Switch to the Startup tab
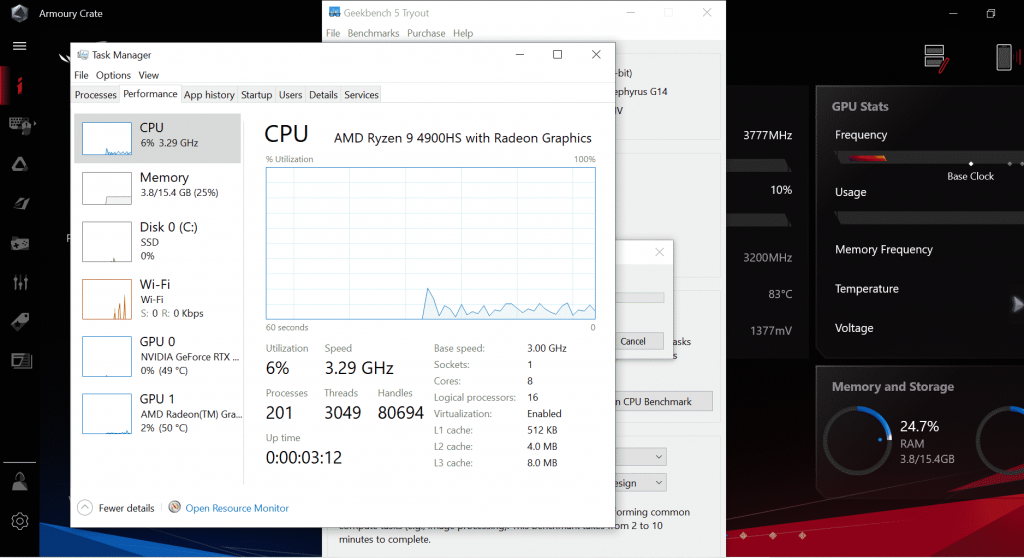 (x=256, y=95)
